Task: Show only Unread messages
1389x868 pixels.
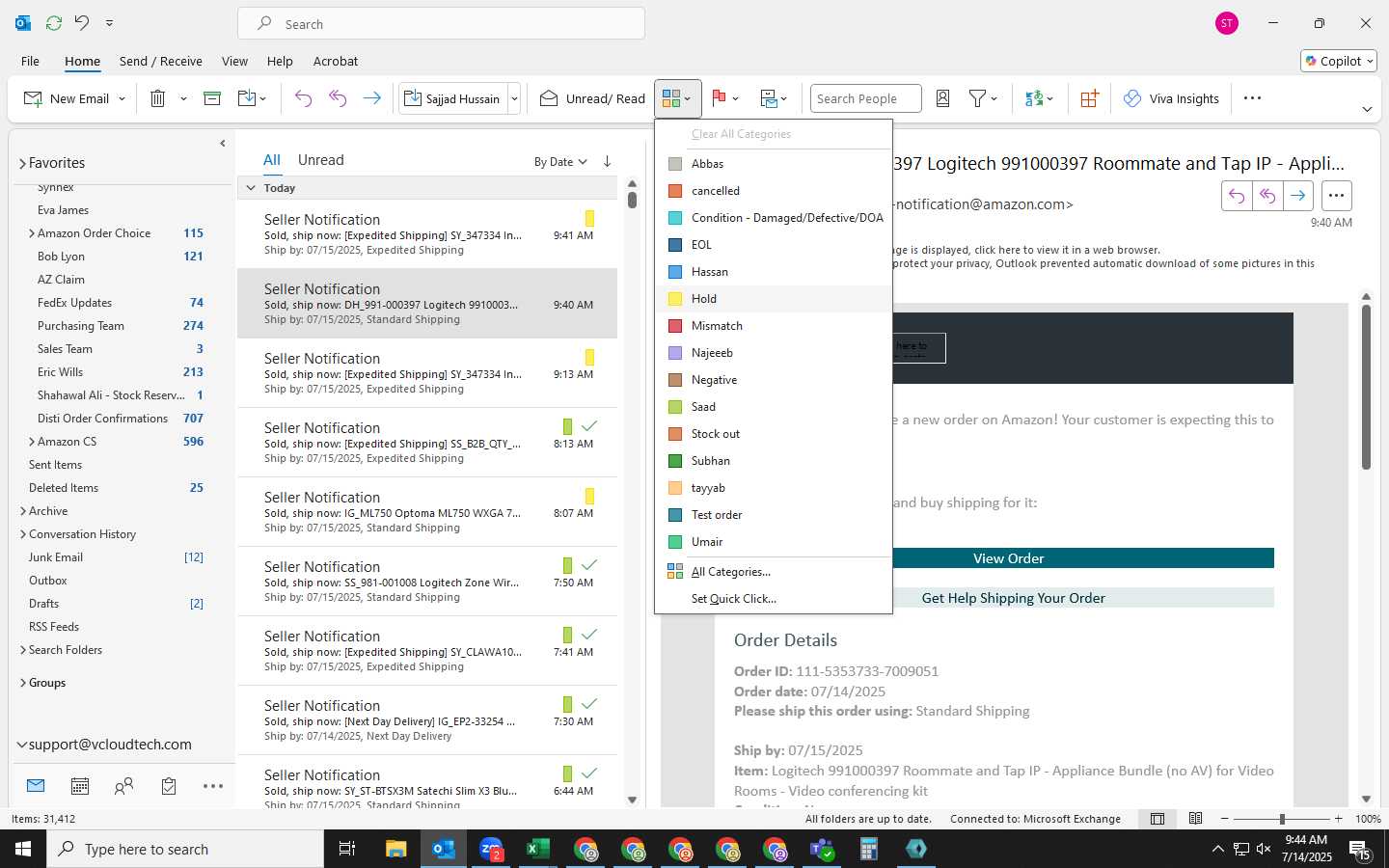Action: point(321,160)
